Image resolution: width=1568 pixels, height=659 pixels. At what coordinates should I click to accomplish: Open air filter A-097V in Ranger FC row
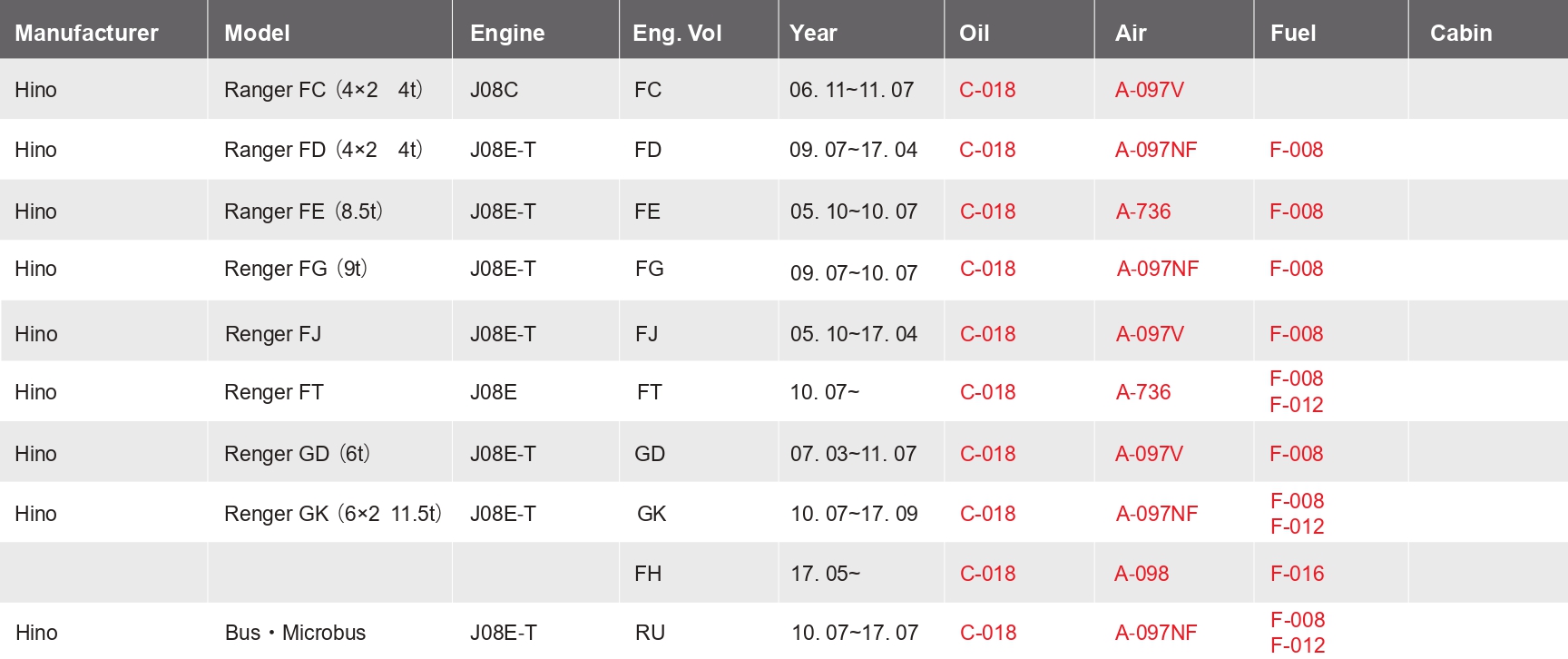pyautogui.click(x=1149, y=90)
